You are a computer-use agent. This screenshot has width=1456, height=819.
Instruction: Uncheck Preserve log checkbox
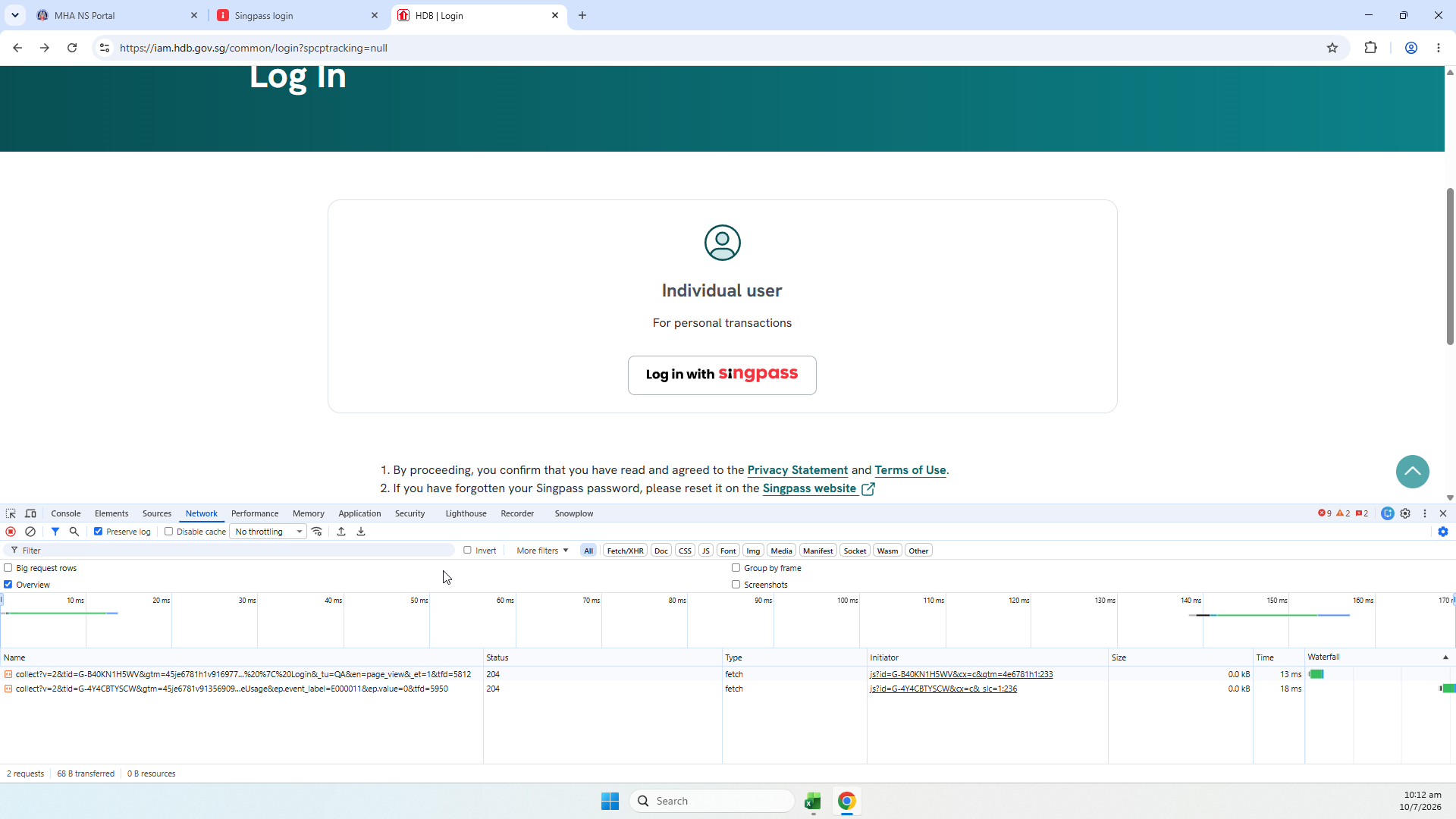click(x=98, y=532)
